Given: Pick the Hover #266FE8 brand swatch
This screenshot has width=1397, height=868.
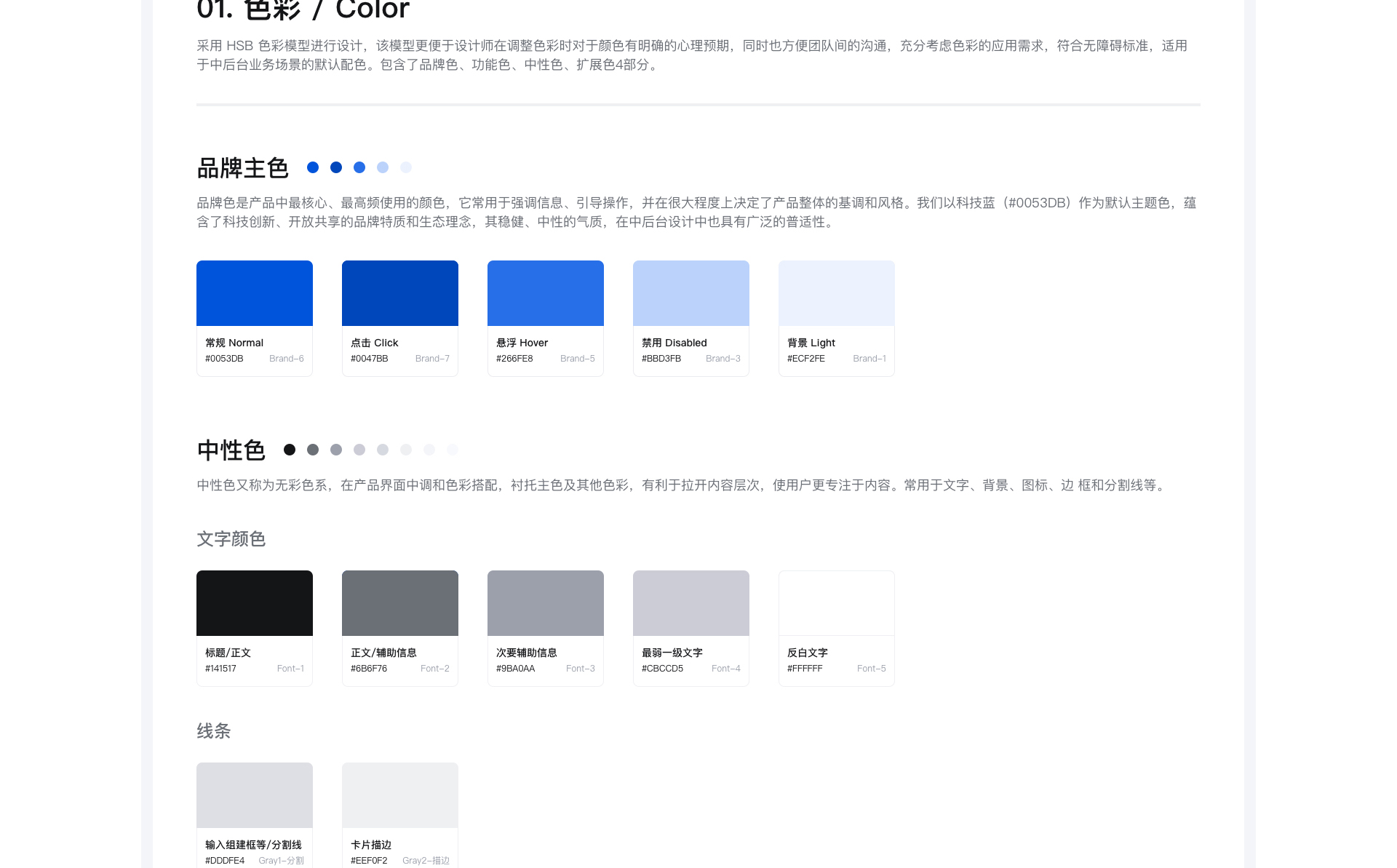Looking at the screenshot, I should click(546, 293).
